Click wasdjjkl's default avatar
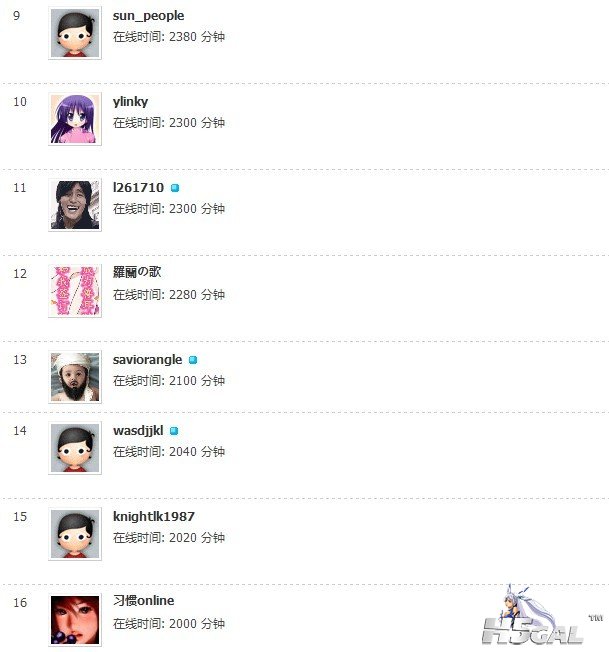Image resolution: width=609 pixels, height=652 pixels. pos(75,448)
